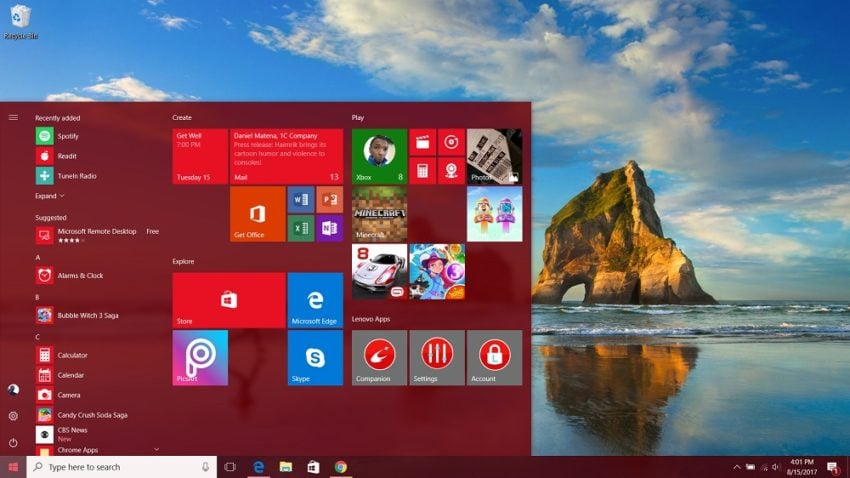The height and width of the screenshot is (478, 850).
Task: Open the Photos tile
Action: click(x=494, y=157)
